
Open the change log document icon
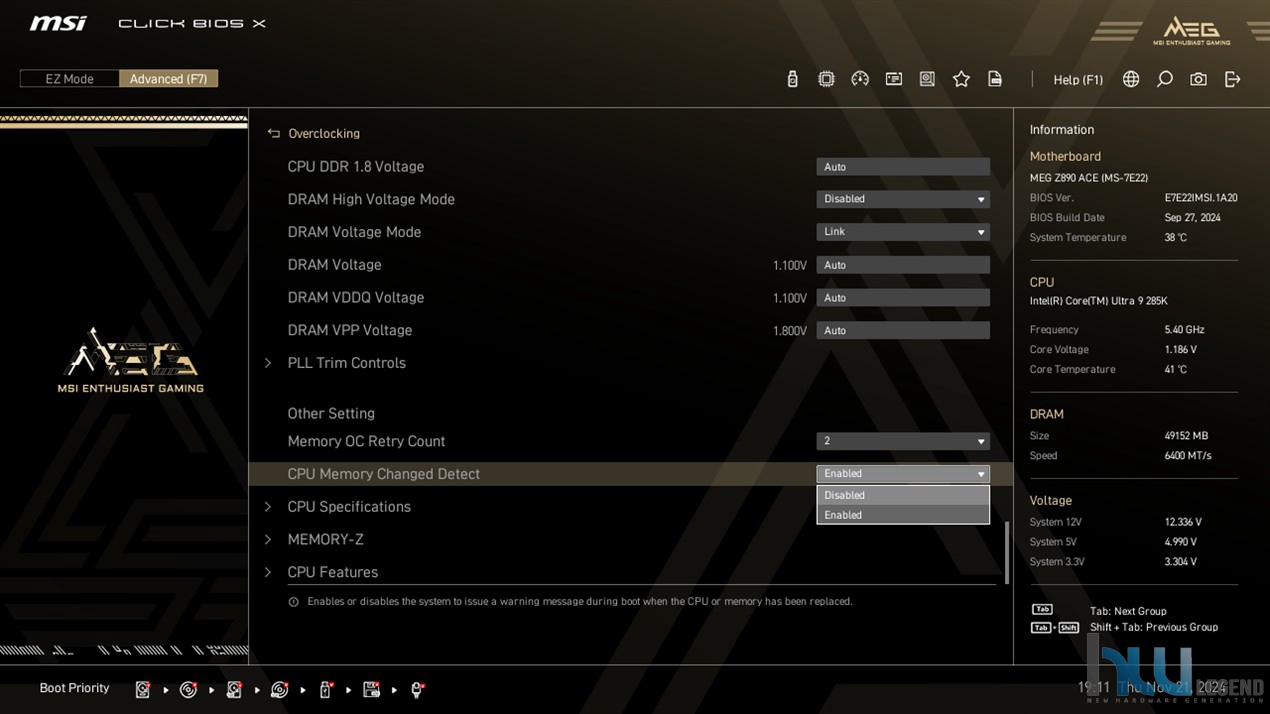click(995, 79)
